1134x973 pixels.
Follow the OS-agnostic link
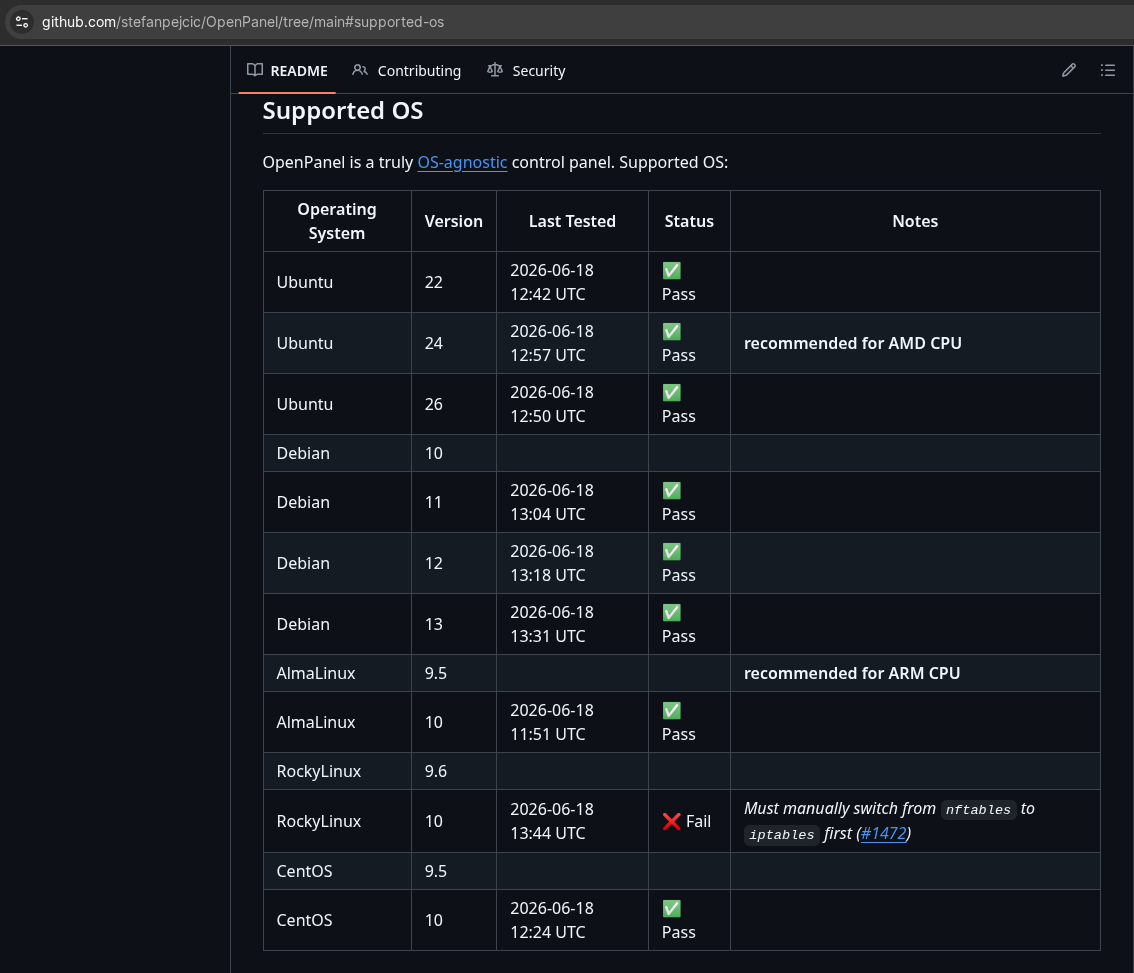click(x=462, y=162)
